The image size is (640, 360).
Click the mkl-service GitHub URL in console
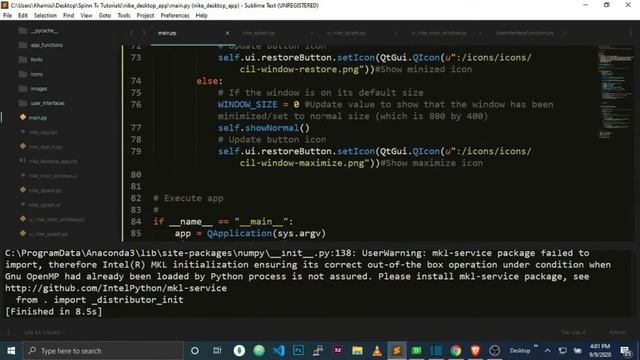click(x=116, y=288)
